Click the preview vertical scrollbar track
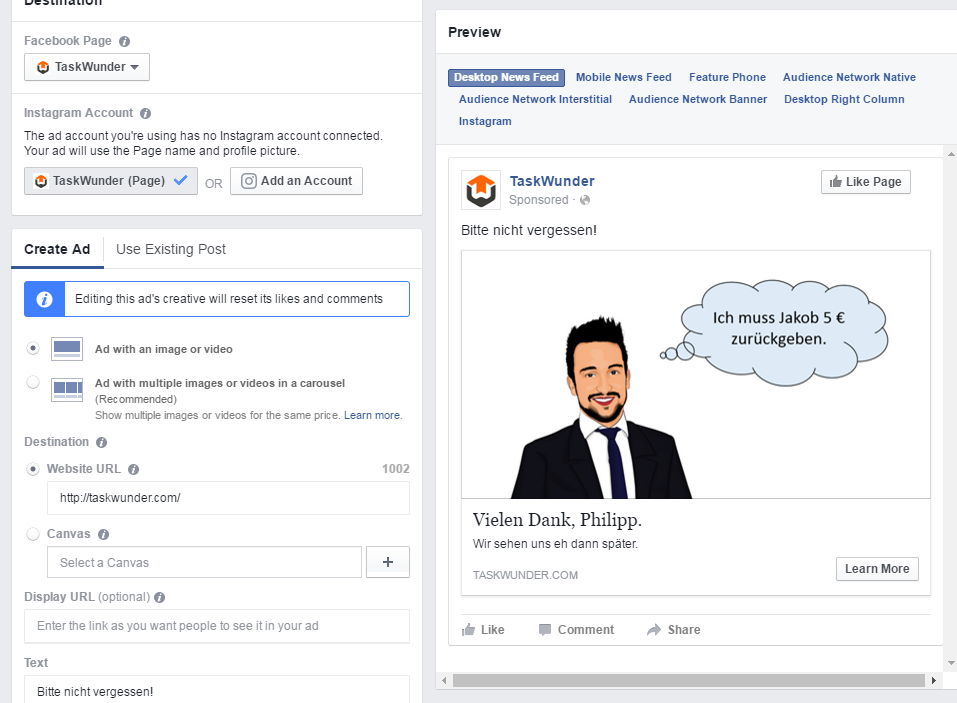Image resolution: width=957 pixels, height=703 pixels. [x=951, y=409]
